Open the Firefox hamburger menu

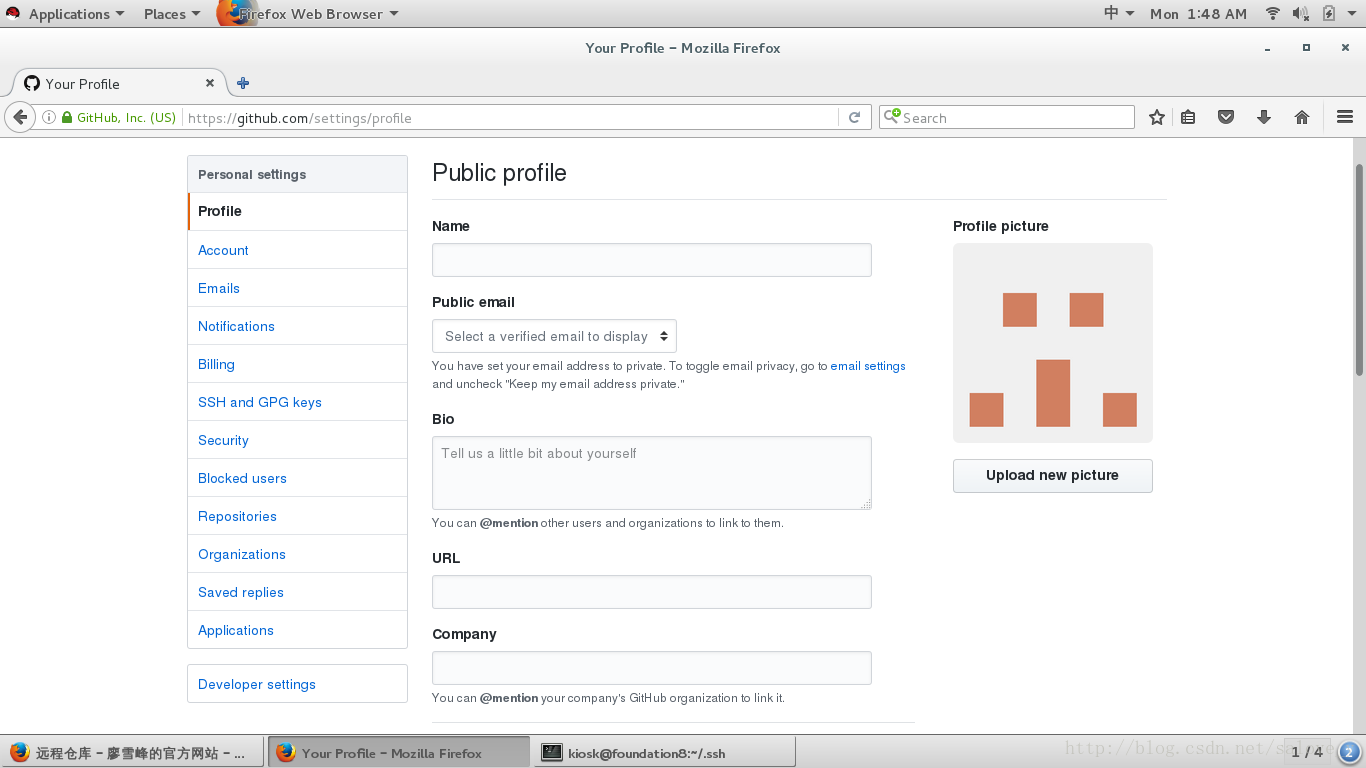coord(1345,117)
